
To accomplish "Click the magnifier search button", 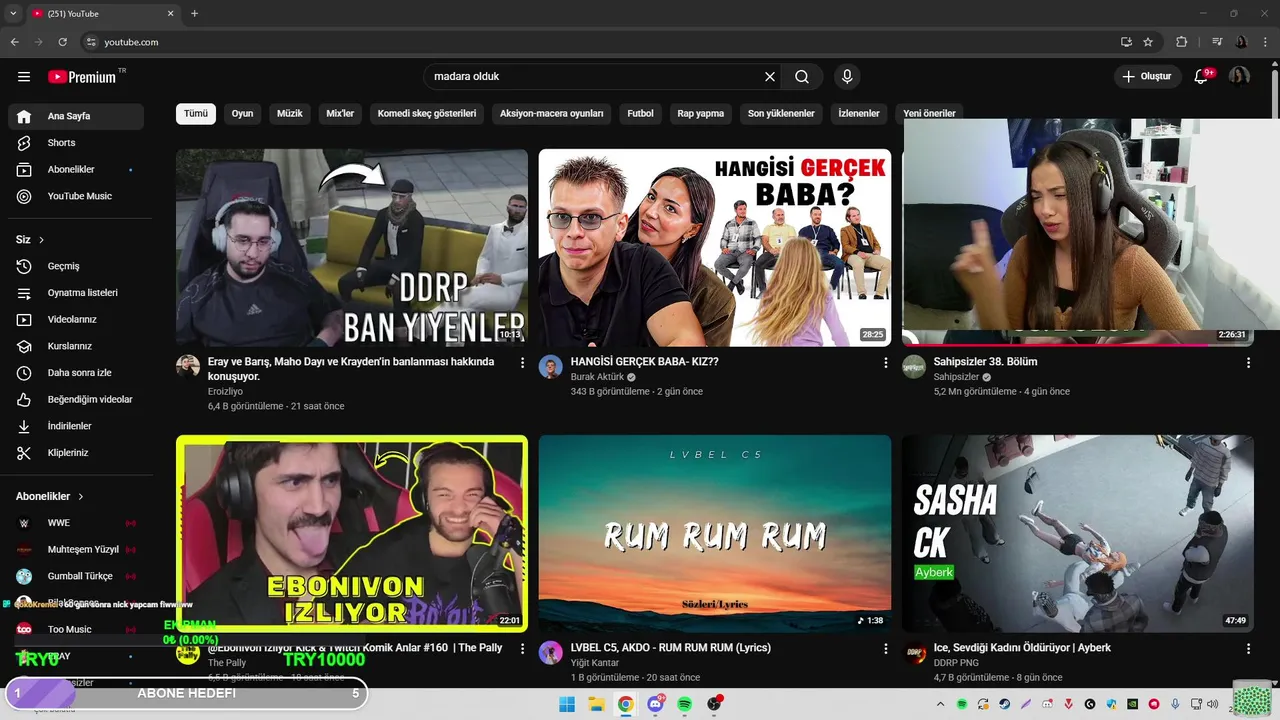I will [x=802, y=77].
